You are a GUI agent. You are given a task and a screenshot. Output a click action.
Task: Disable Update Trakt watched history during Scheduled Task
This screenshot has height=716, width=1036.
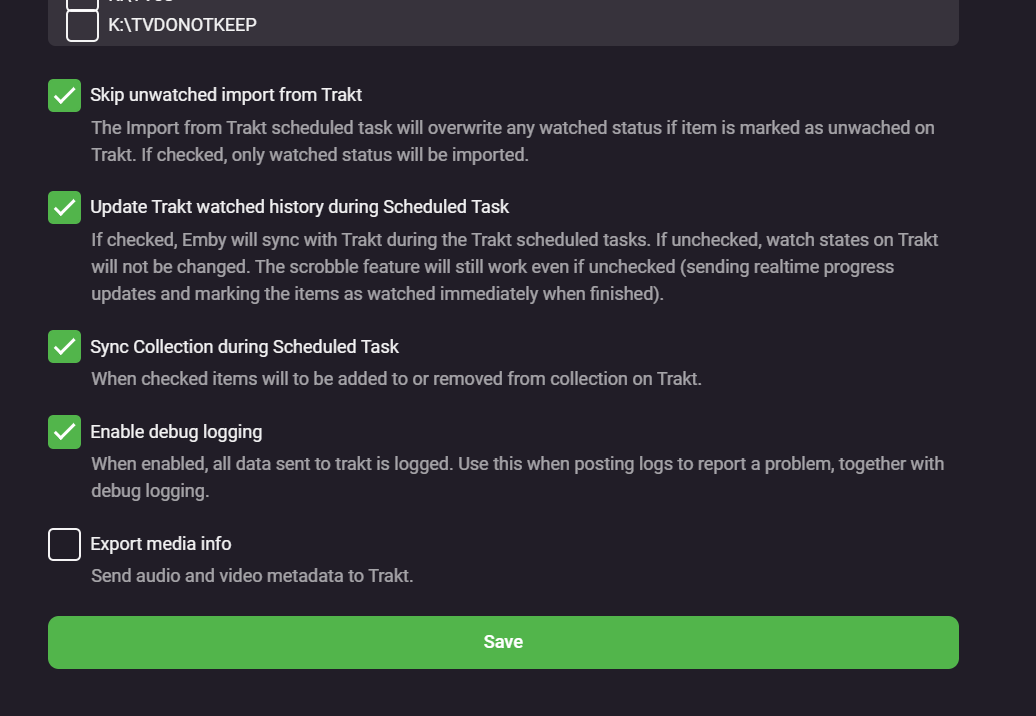pos(64,207)
